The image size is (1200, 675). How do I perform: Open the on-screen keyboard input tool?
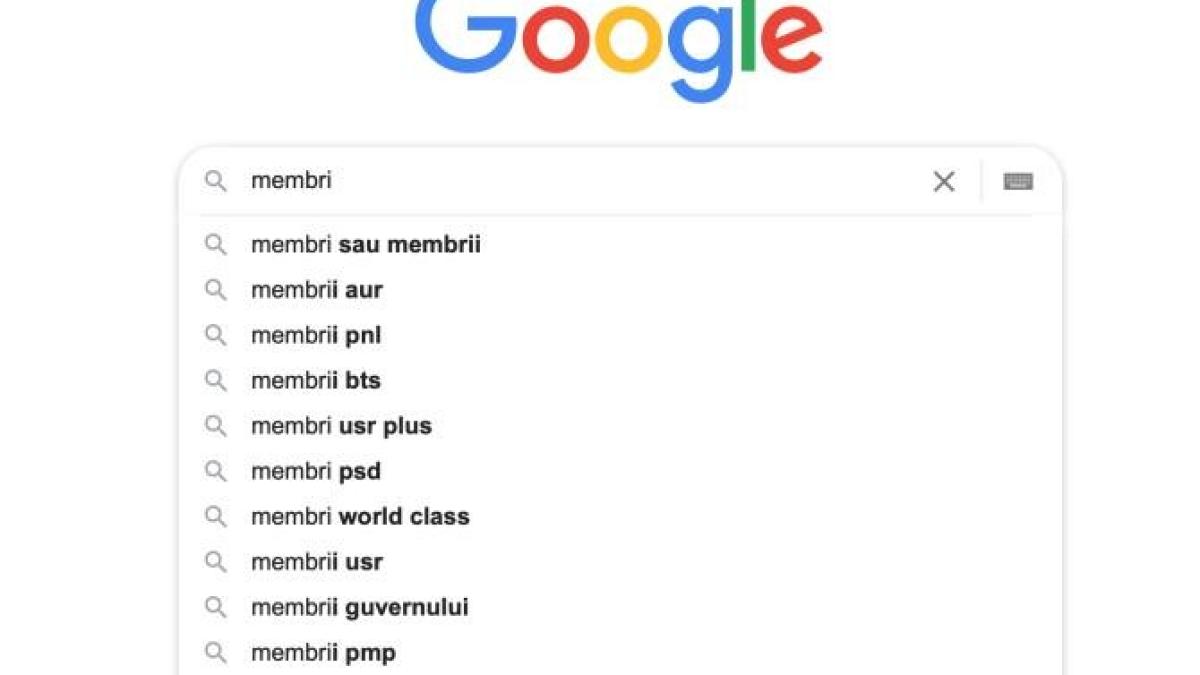pyautogui.click(x=1018, y=182)
